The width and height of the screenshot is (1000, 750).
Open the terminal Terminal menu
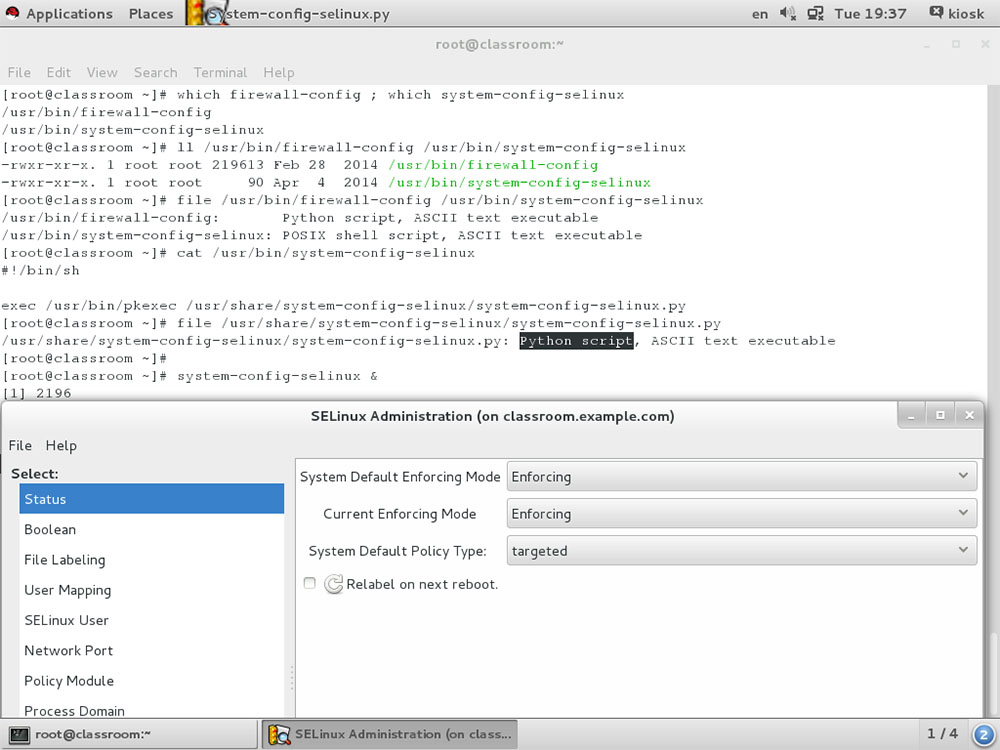click(x=220, y=73)
